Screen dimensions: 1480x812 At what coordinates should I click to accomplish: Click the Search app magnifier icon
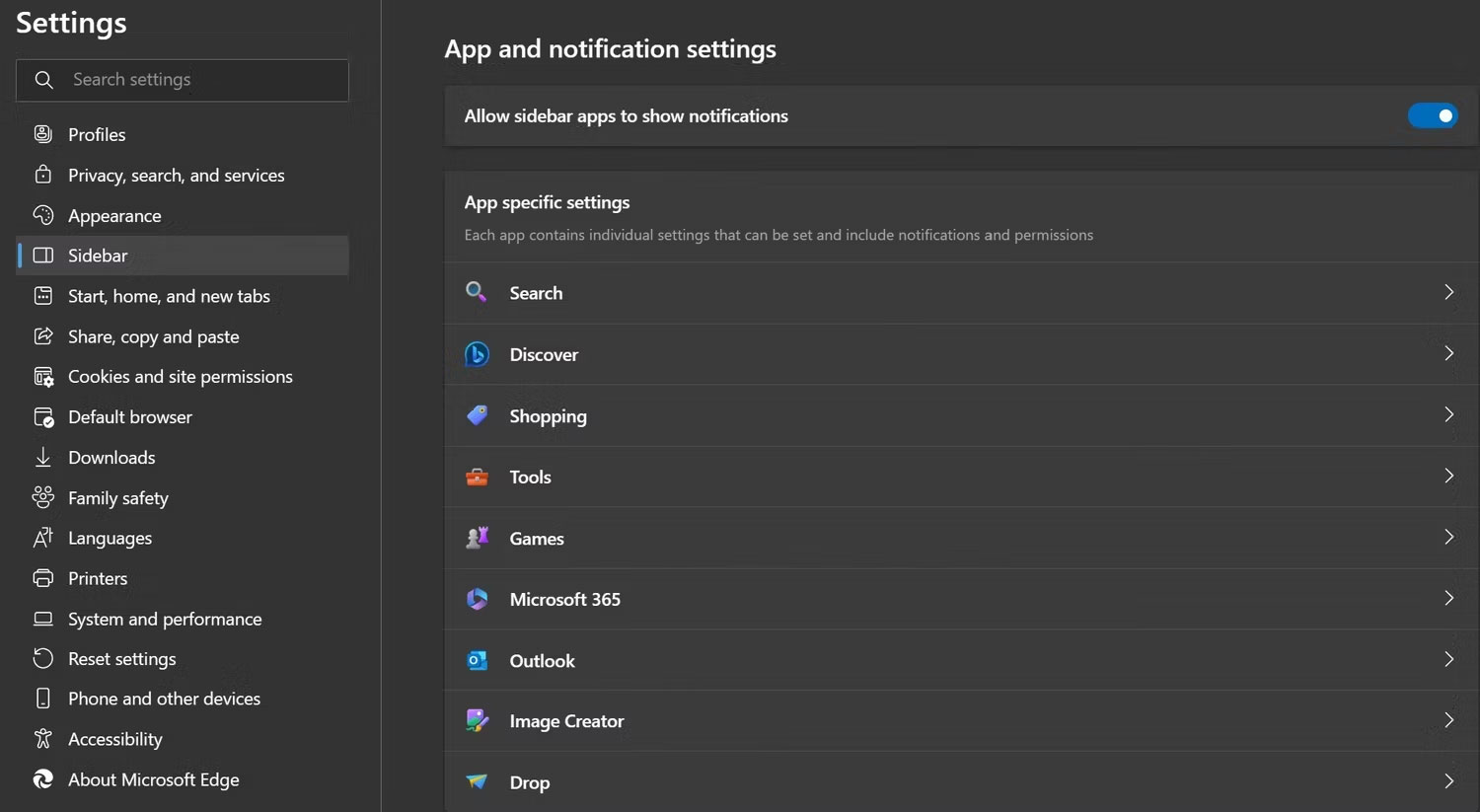point(477,292)
